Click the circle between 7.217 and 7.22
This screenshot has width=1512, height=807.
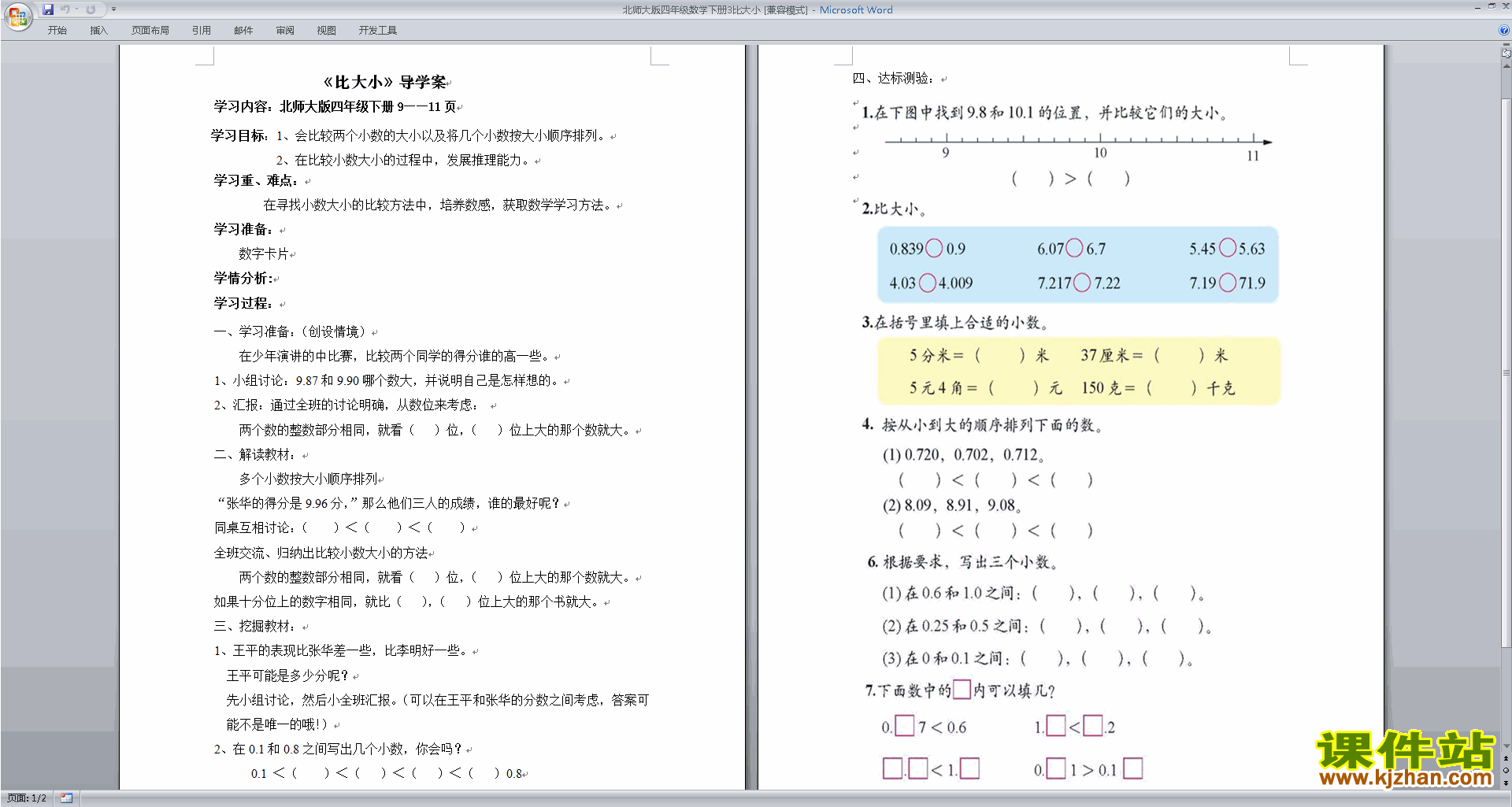click(x=1082, y=282)
